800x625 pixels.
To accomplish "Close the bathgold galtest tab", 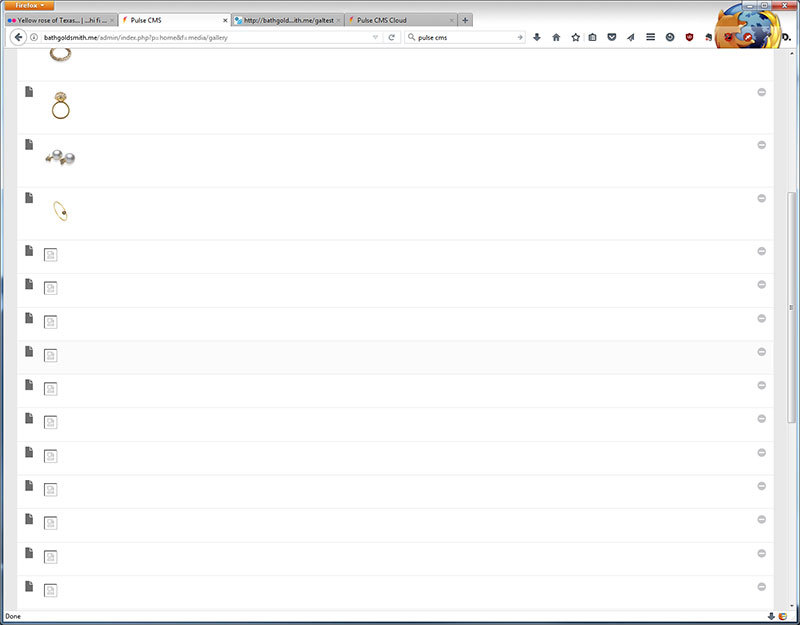I will [338, 20].
